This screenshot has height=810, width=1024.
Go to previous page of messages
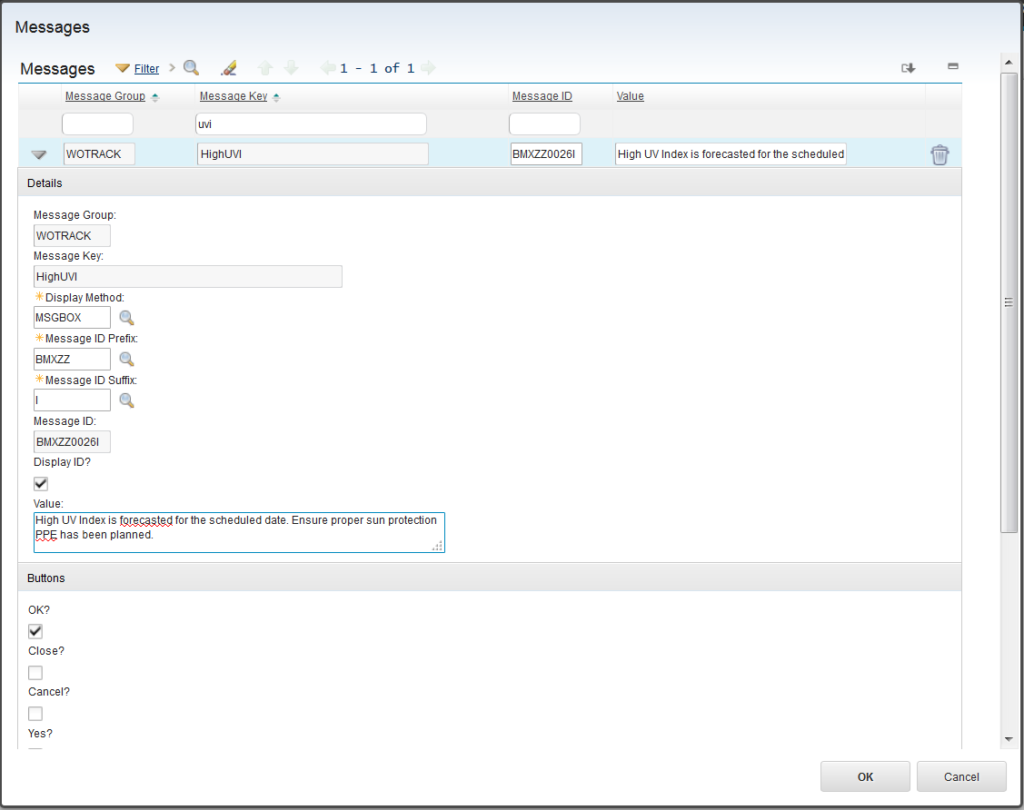pos(327,68)
